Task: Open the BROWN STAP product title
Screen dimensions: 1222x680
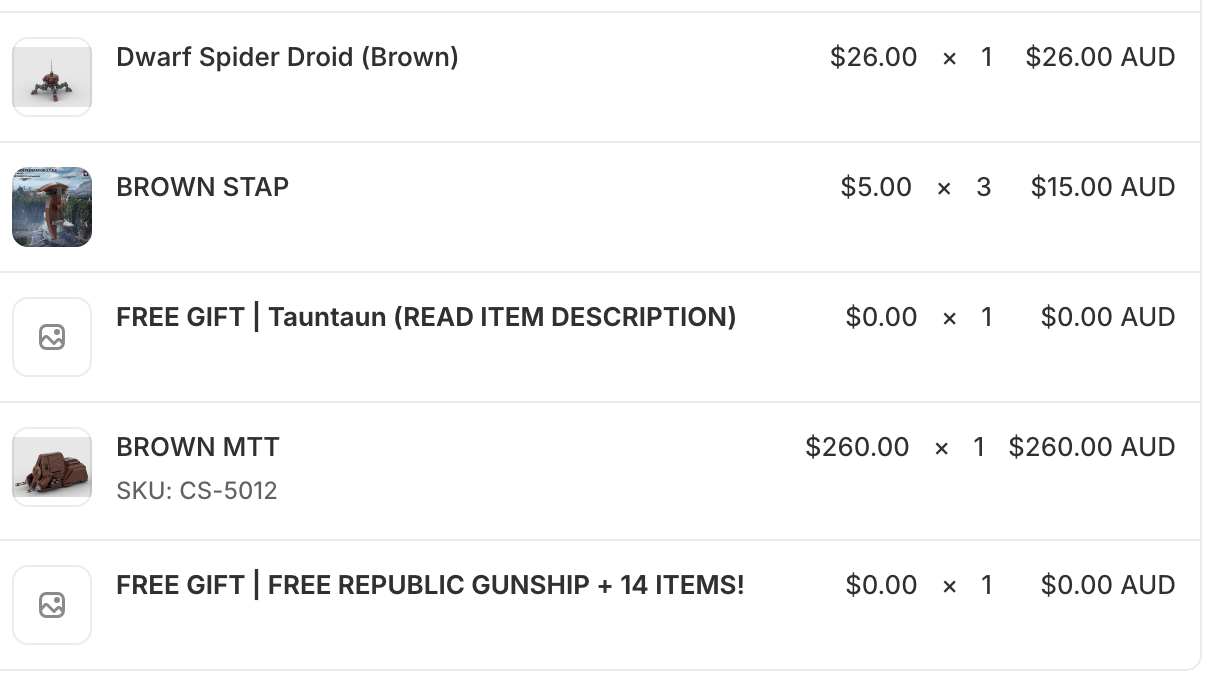Action: (x=202, y=187)
